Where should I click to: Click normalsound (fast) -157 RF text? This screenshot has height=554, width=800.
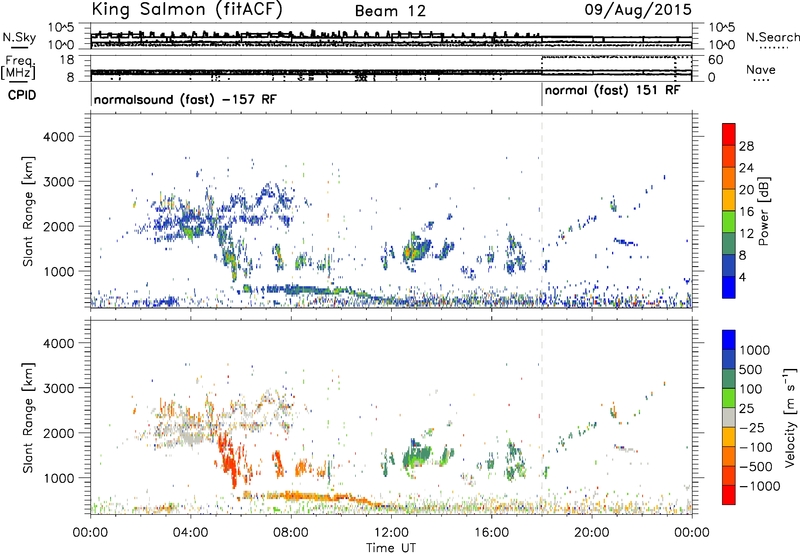coord(185,99)
